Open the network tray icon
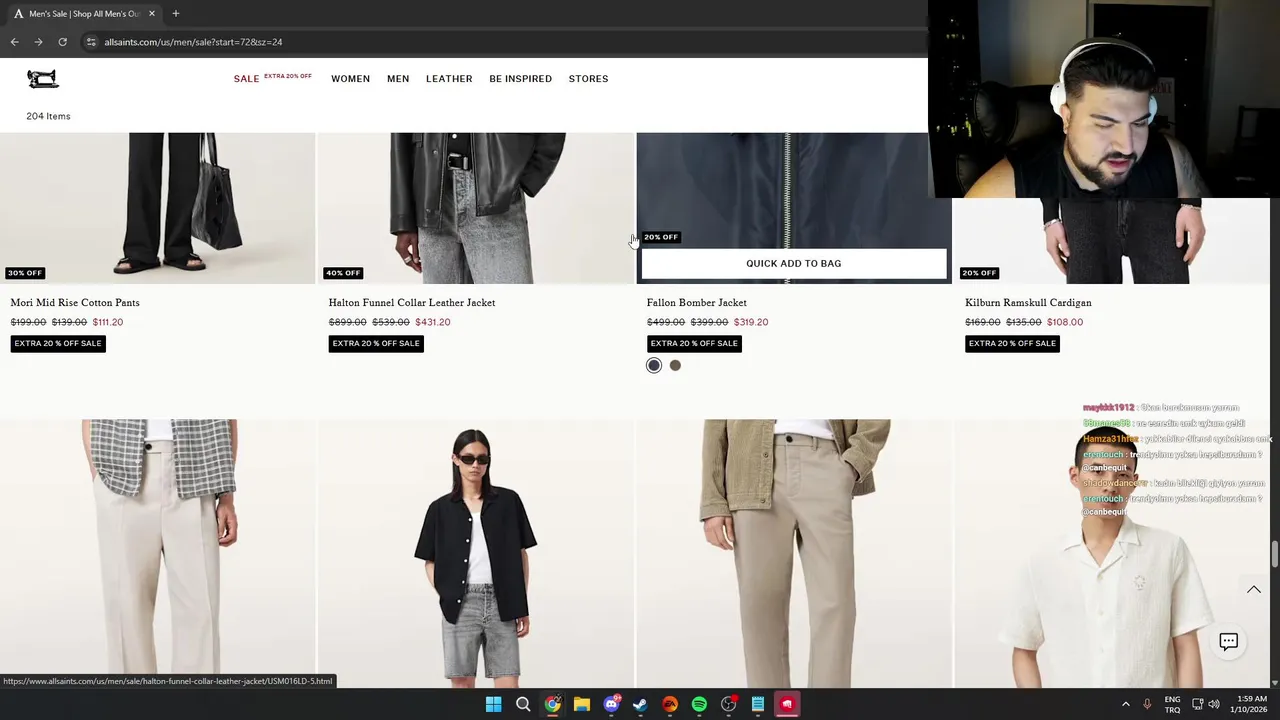1280x720 pixels. pyautogui.click(x=1198, y=704)
